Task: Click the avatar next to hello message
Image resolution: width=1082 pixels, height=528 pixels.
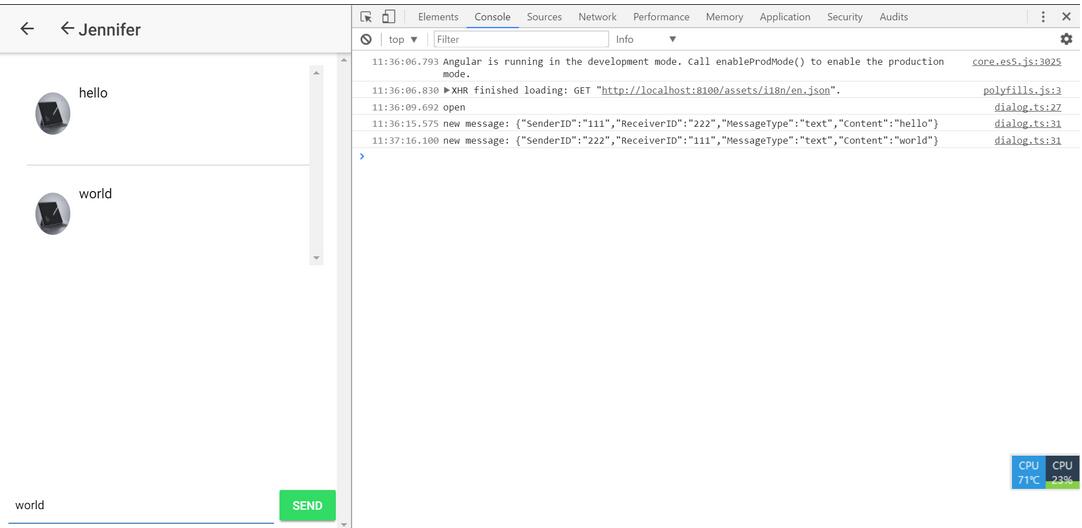Action: point(53,114)
